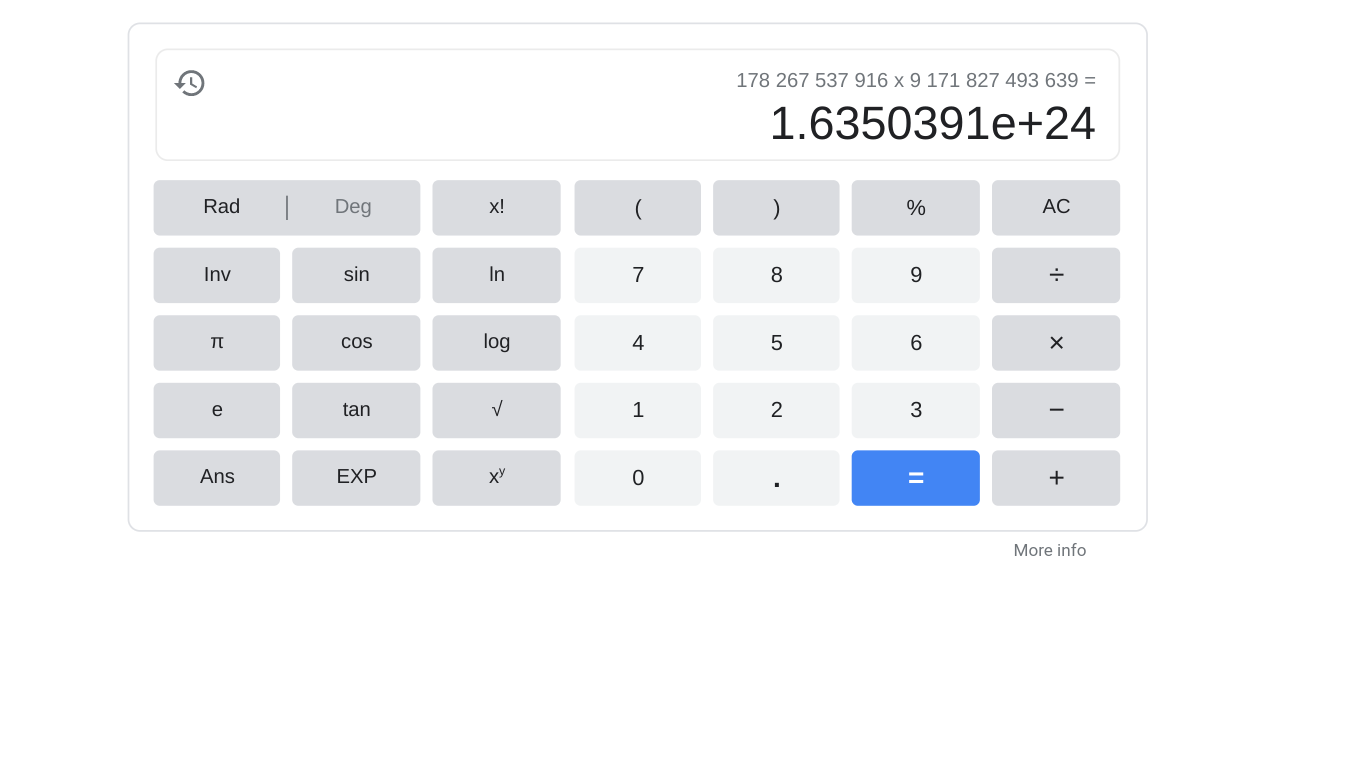Image resolution: width=1366 pixels, height=768 pixels.
Task: Insert the pi constant
Action: pyautogui.click(x=217, y=343)
